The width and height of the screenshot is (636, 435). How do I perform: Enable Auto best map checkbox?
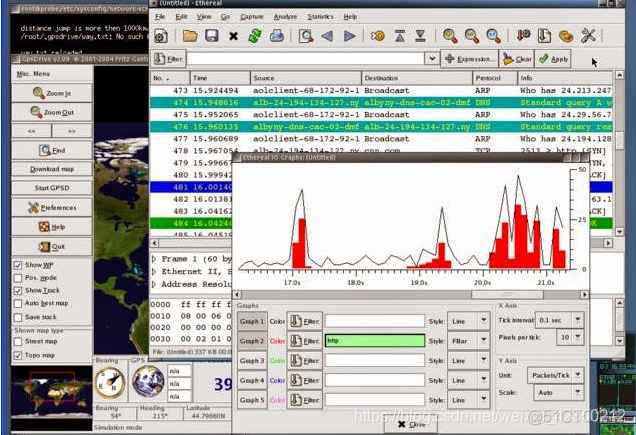[18, 304]
